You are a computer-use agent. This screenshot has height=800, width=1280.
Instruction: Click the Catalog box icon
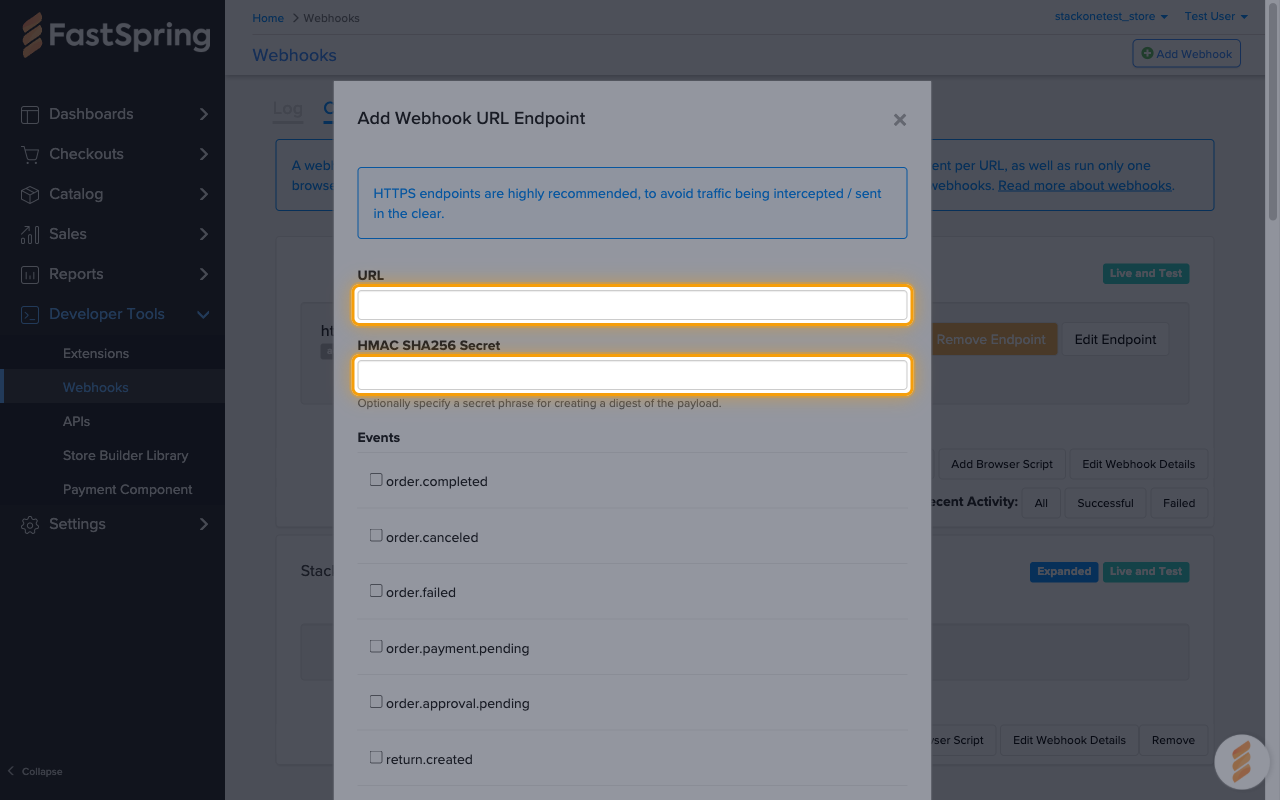pos(30,194)
